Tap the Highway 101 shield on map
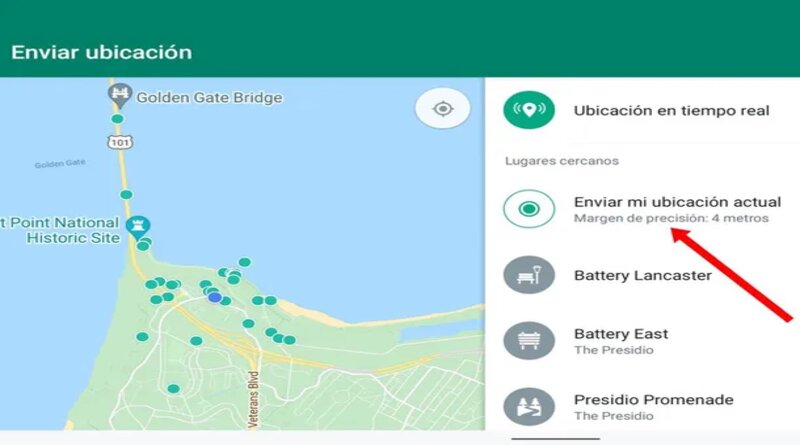Image resolution: width=800 pixels, height=445 pixels. coord(120,142)
